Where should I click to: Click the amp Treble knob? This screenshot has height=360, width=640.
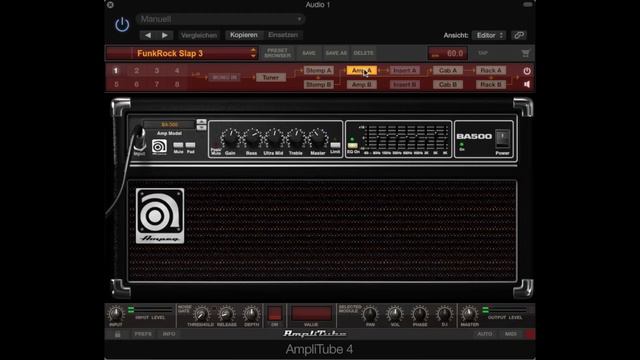(296, 139)
